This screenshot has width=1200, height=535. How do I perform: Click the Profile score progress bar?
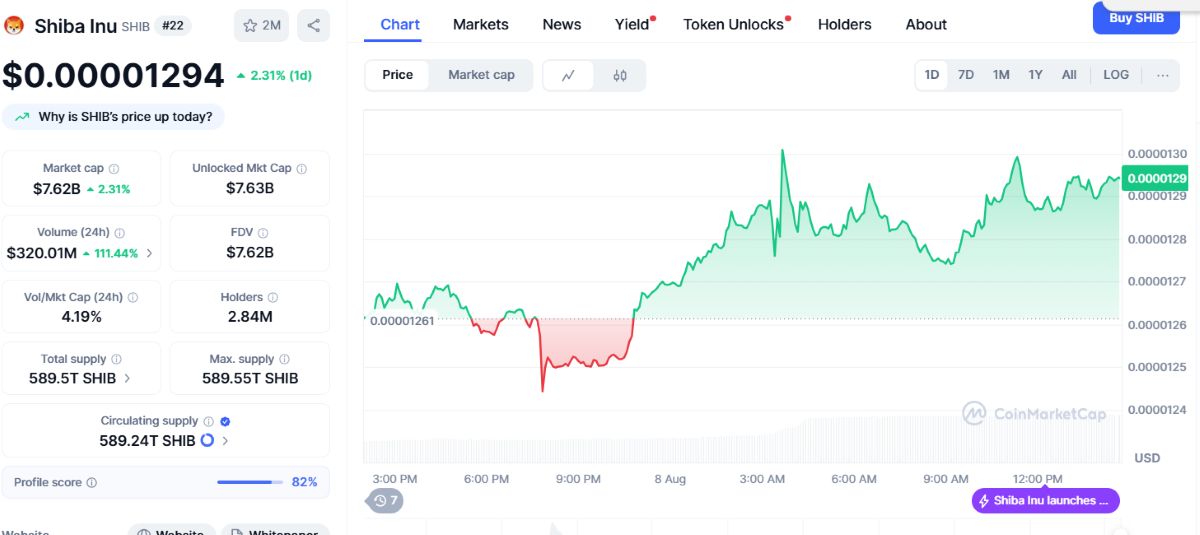[250, 482]
